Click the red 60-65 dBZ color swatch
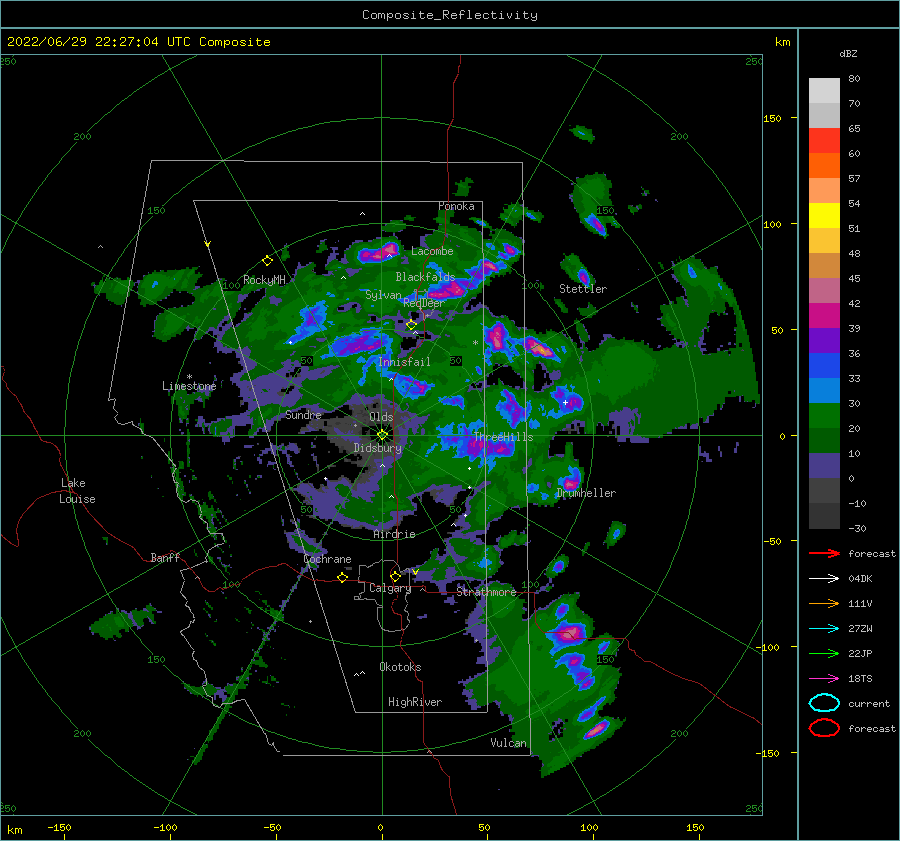 824,141
